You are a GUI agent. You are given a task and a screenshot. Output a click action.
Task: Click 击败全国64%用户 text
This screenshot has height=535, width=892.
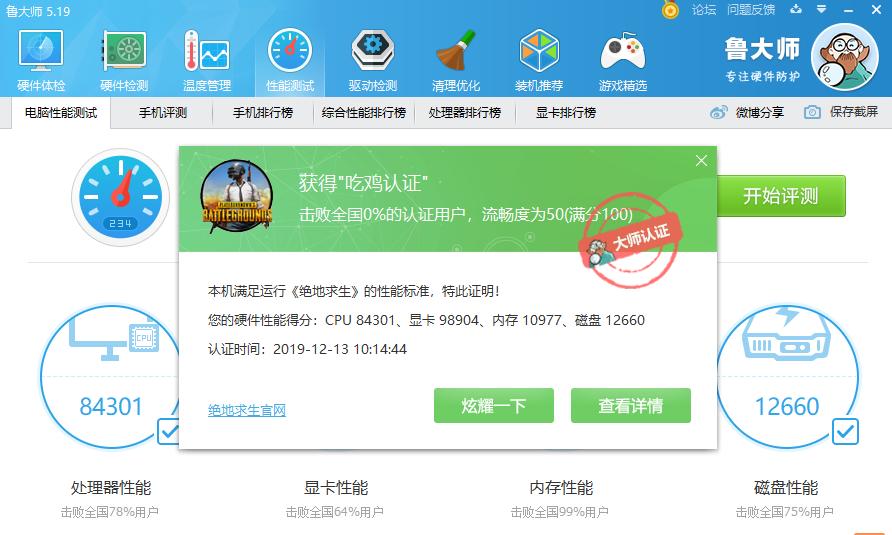point(334,512)
